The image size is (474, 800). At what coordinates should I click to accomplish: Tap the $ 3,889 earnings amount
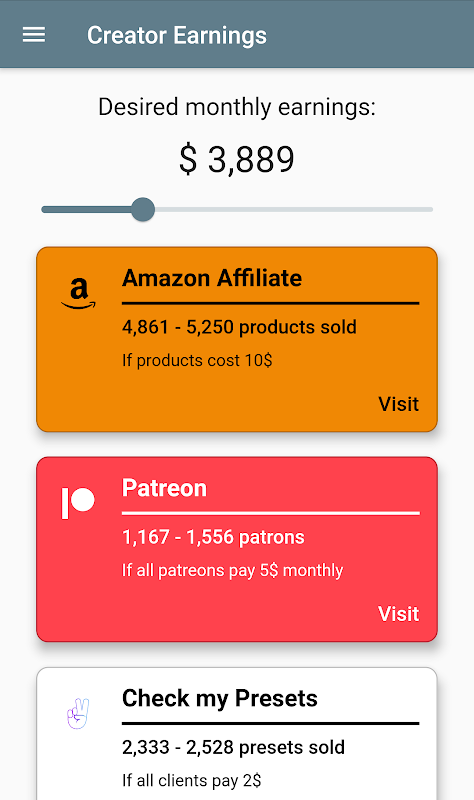(x=237, y=159)
